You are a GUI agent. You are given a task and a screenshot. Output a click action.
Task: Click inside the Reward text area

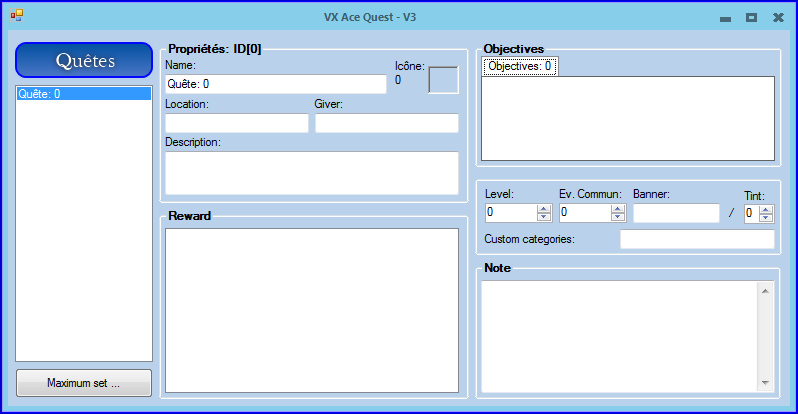(x=311, y=310)
